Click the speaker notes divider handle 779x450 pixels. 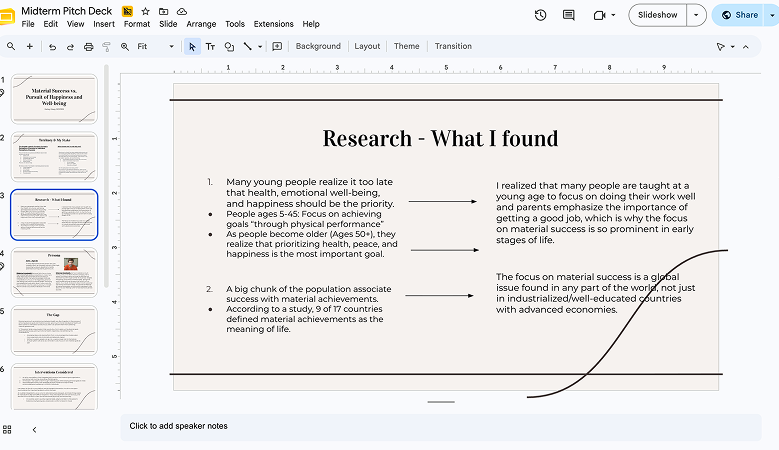tap(441, 402)
